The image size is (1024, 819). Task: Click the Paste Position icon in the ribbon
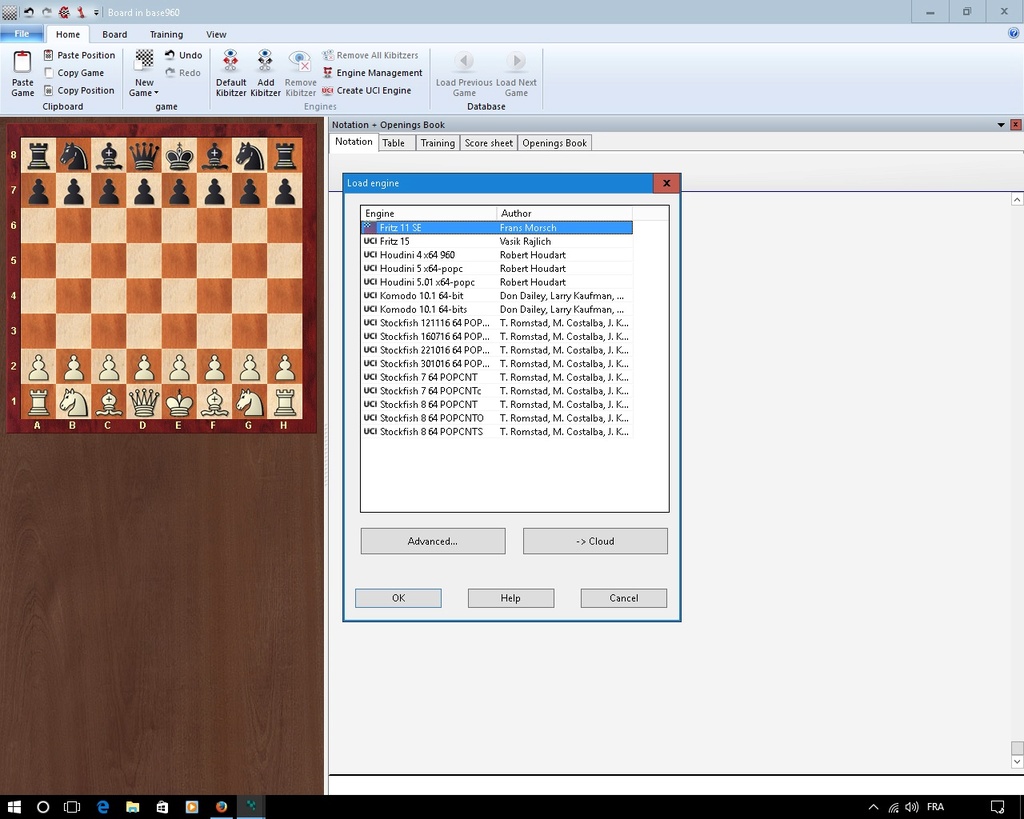(x=48, y=55)
